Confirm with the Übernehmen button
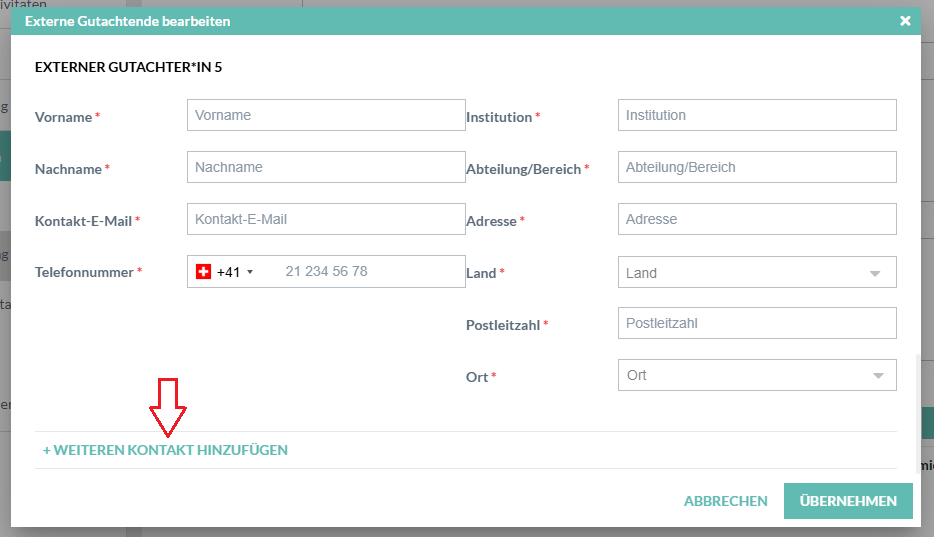 pos(848,501)
